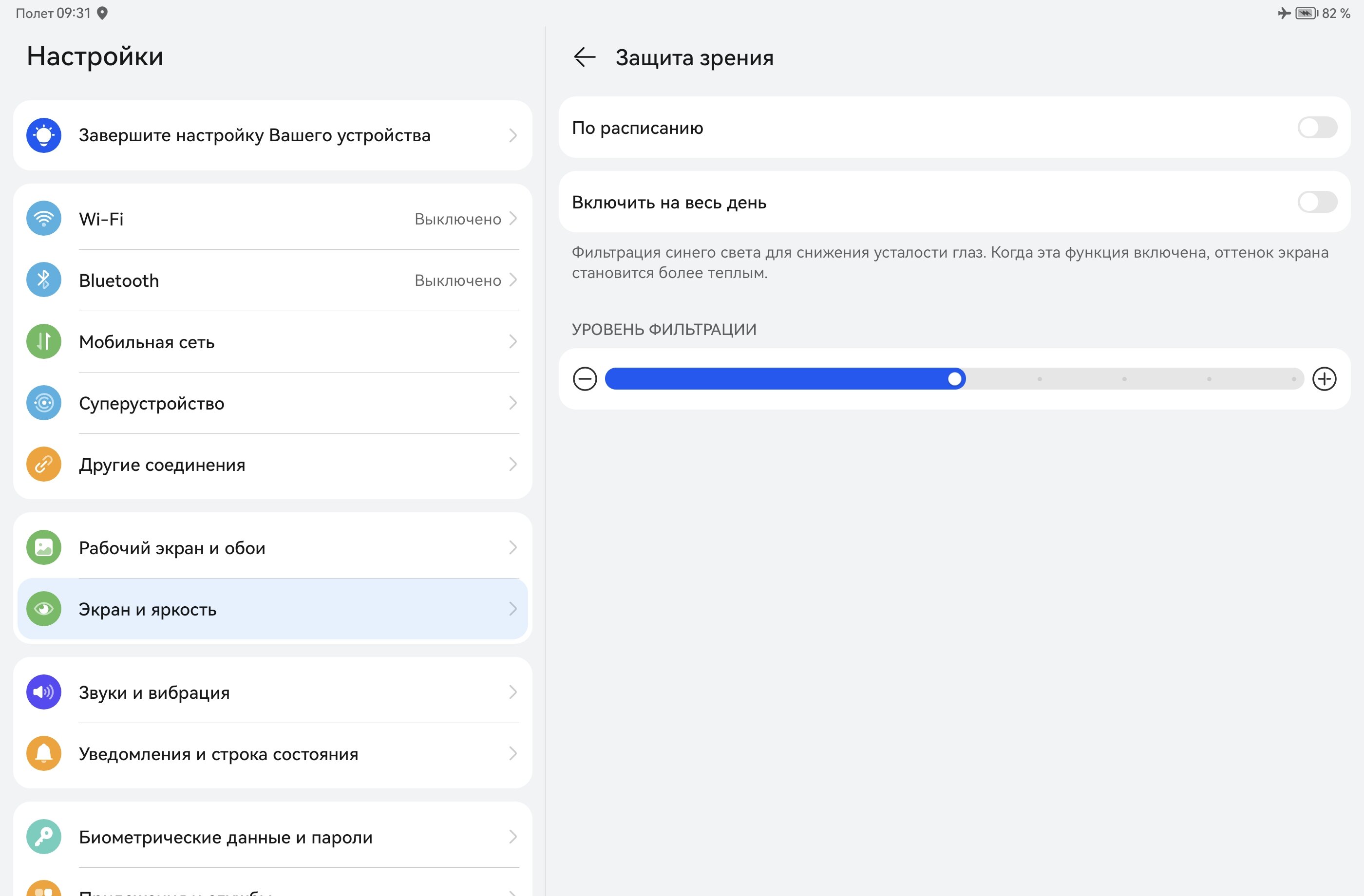Tap the Bluetooth icon
1364x896 pixels.
(43, 280)
